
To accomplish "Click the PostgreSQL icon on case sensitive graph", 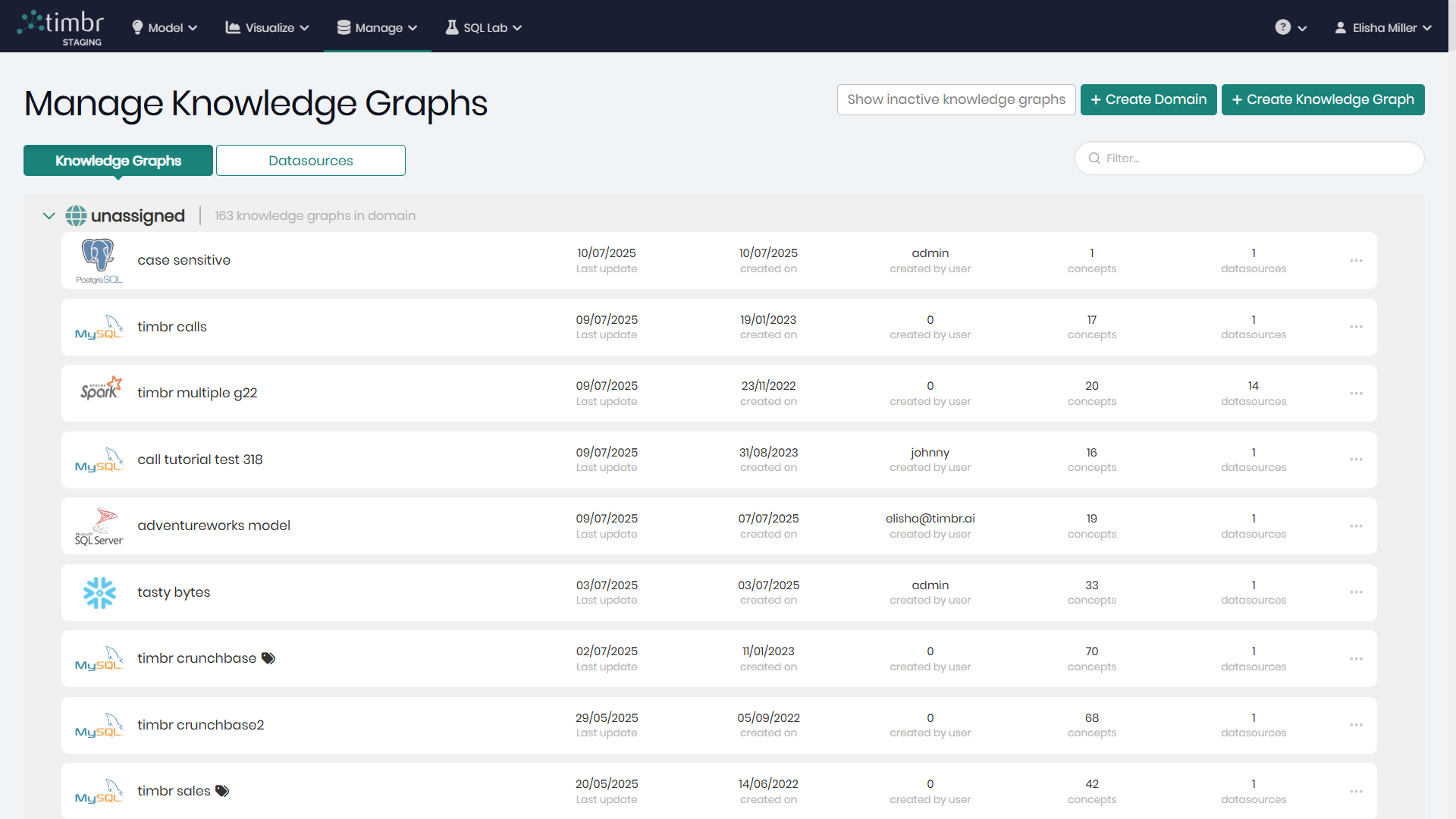I will pyautogui.click(x=98, y=259).
